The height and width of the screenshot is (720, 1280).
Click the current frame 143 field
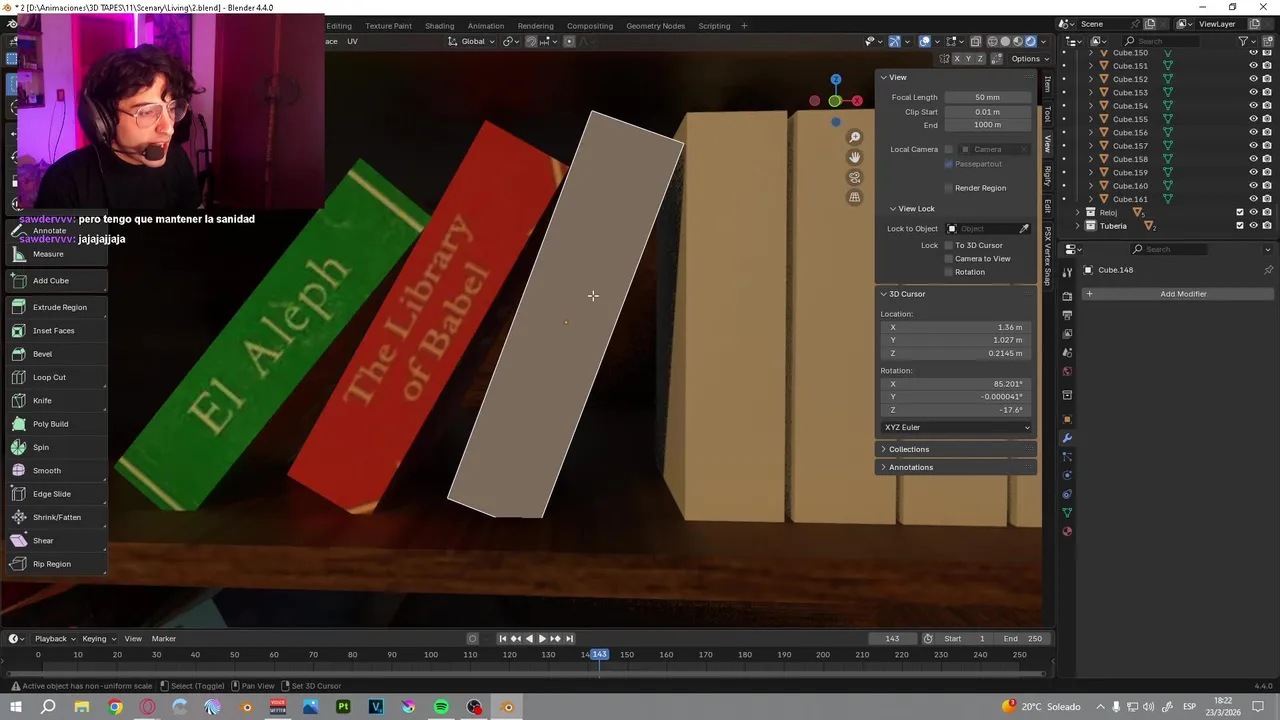click(x=892, y=638)
